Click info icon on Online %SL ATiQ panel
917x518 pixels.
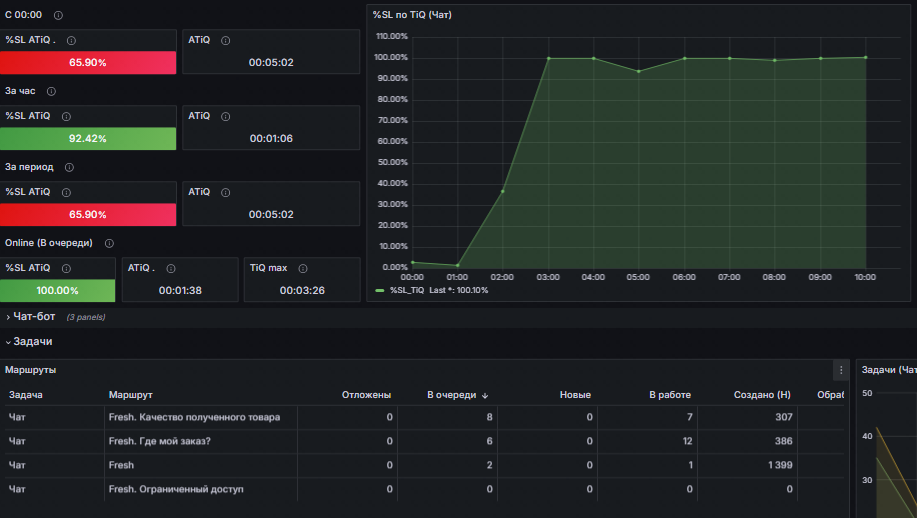click(66, 268)
